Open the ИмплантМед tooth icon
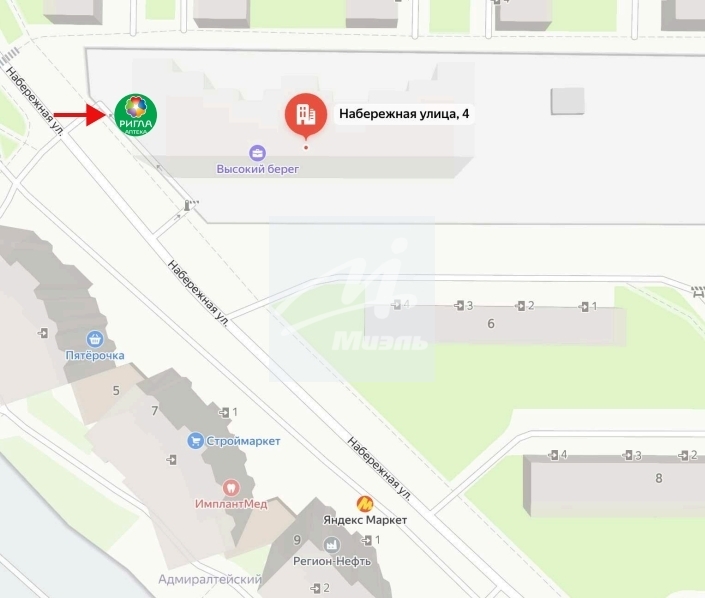 point(231,487)
